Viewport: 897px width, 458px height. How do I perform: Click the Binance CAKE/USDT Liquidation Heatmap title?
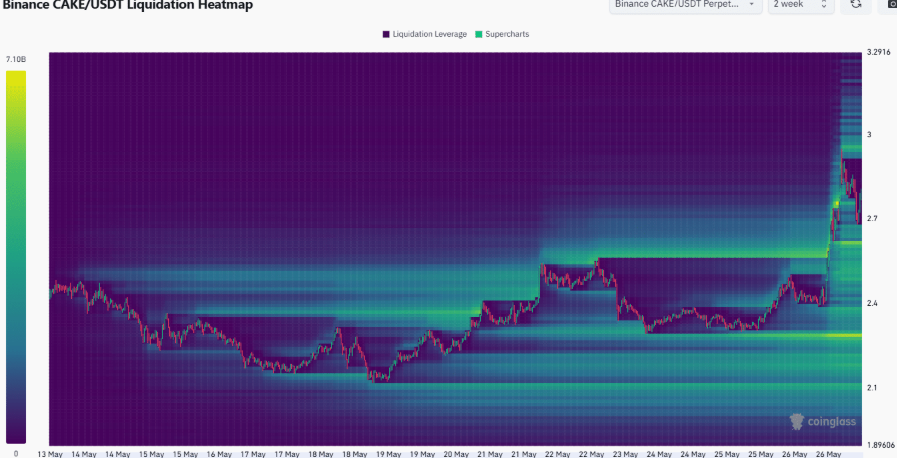coord(128,5)
